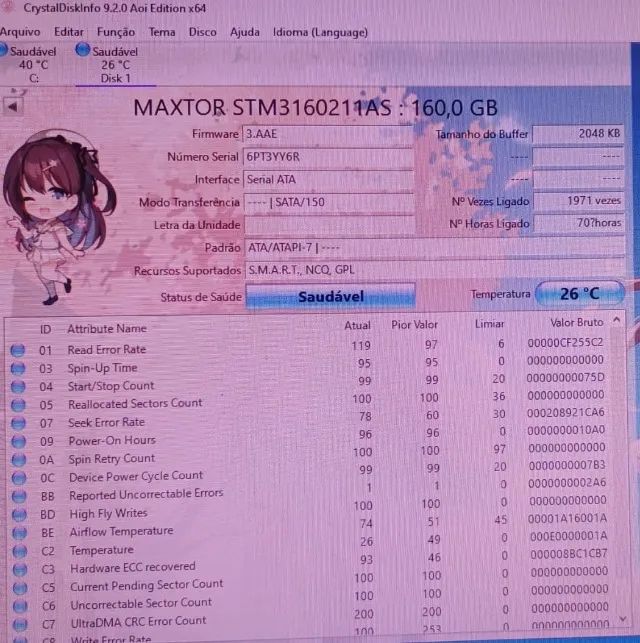
Task: Select the C: drive at 40 °C
Action: pos(31,64)
